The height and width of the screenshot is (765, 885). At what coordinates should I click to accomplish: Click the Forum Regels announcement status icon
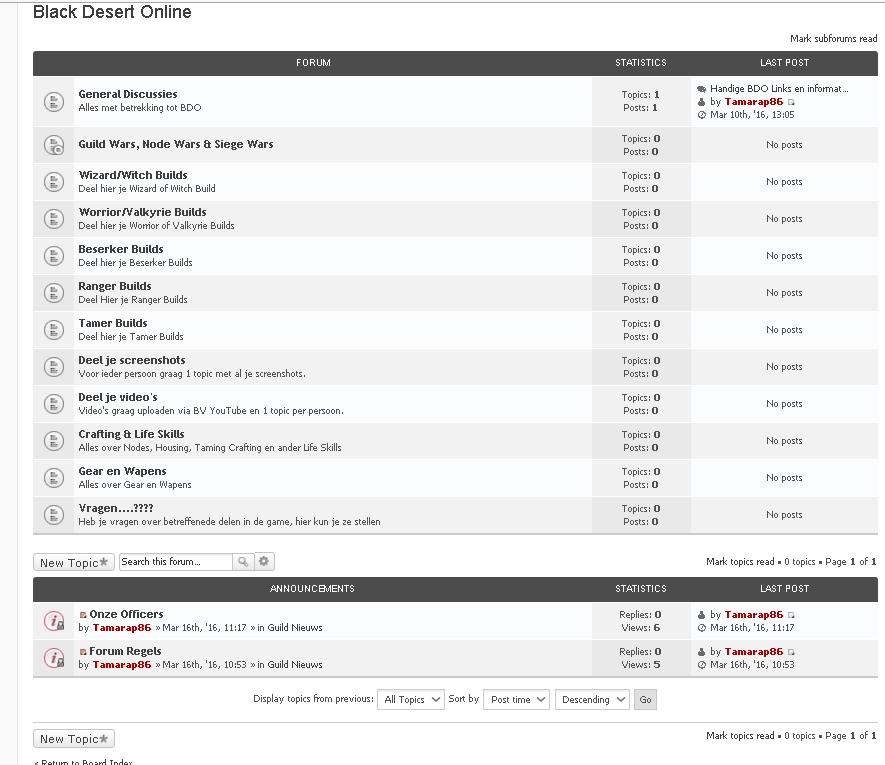click(x=54, y=658)
